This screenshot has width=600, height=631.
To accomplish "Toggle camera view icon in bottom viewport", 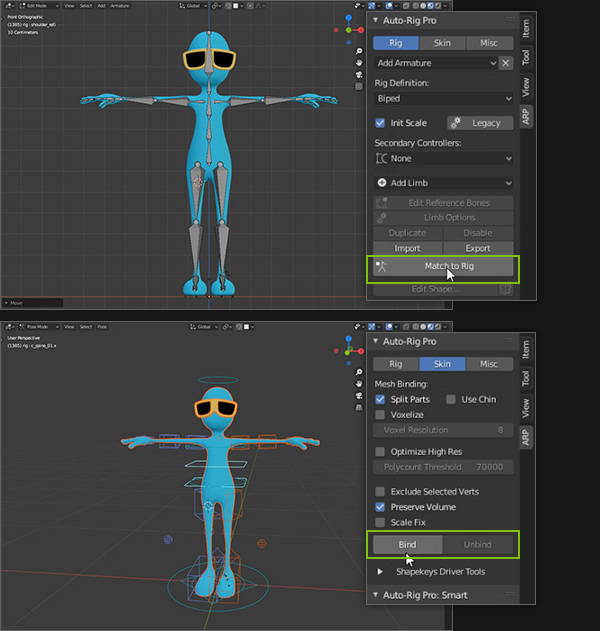I will (x=359, y=396).
